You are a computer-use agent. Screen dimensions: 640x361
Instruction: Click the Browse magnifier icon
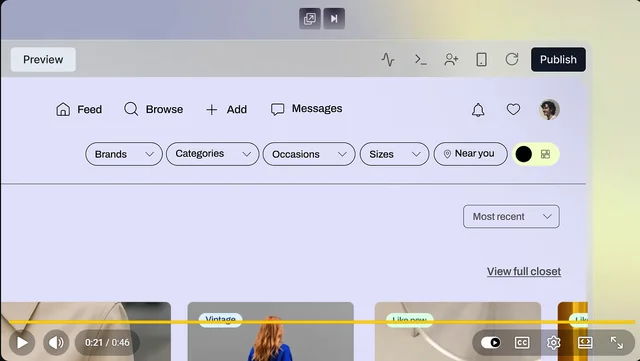pos(131,109)
